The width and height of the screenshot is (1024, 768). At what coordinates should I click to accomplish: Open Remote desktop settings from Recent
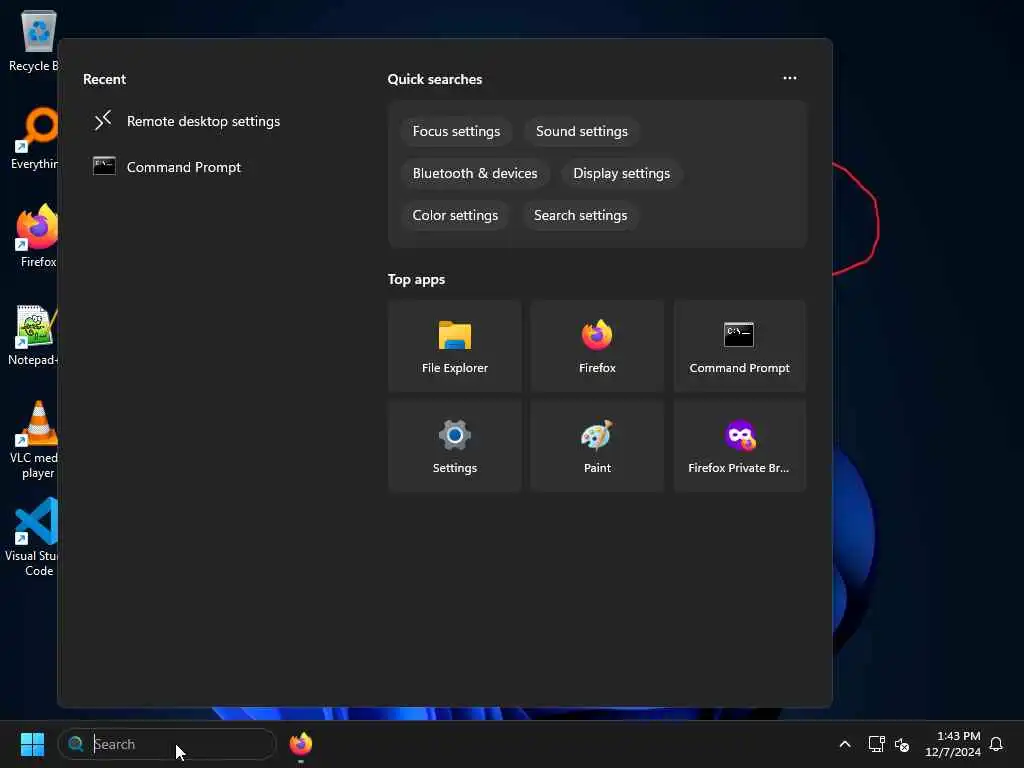point(203,121)
